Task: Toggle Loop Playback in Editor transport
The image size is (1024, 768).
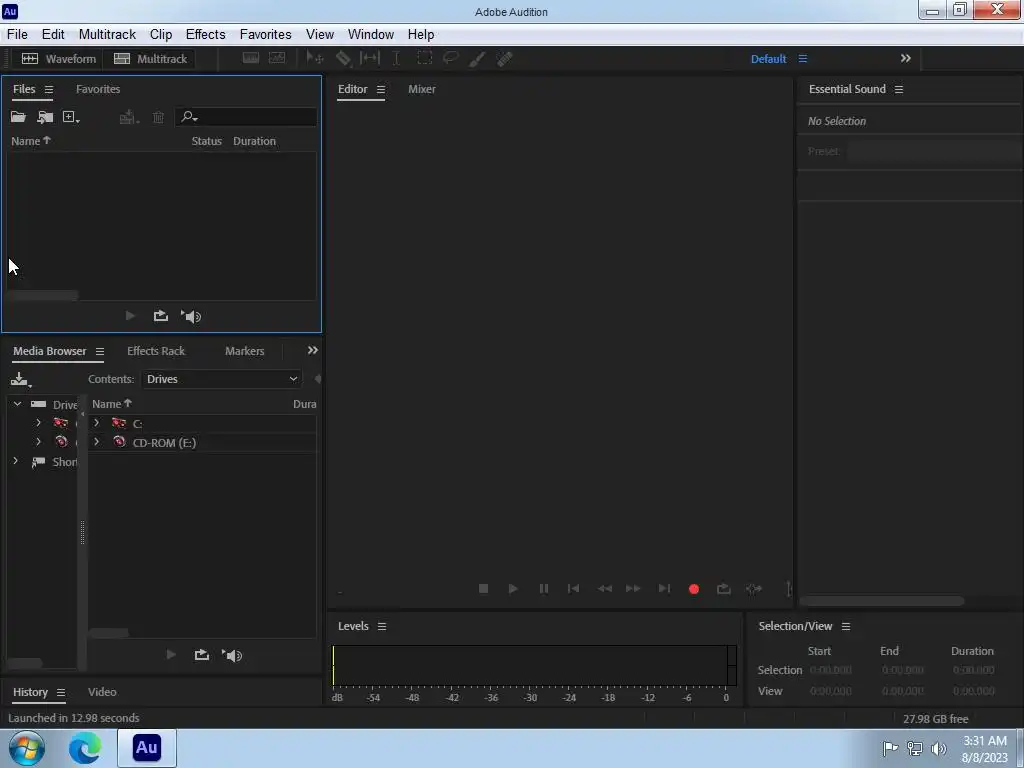Action: pyautogui.click(x=724, y=588)
